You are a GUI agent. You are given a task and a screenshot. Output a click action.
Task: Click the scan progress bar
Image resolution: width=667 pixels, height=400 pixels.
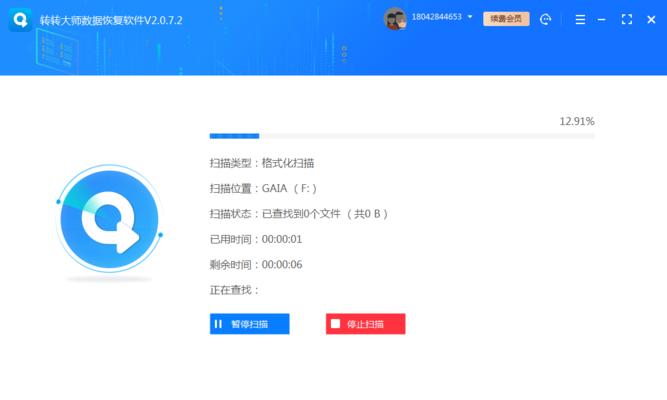coord(402,136)
